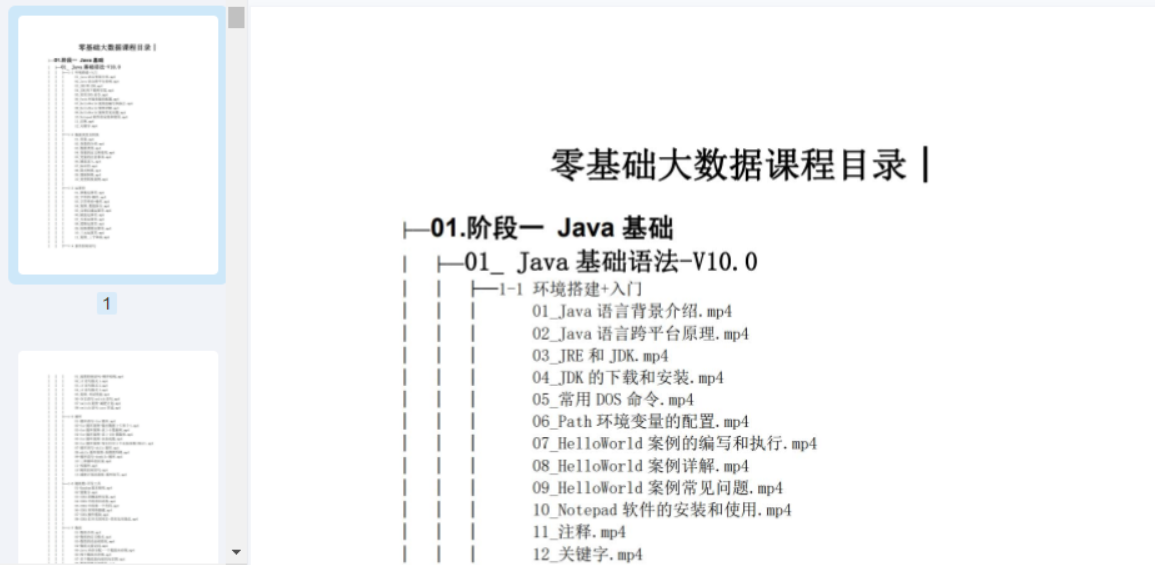Click the title 零基础大数据课程目录

(x=728, y=164)
